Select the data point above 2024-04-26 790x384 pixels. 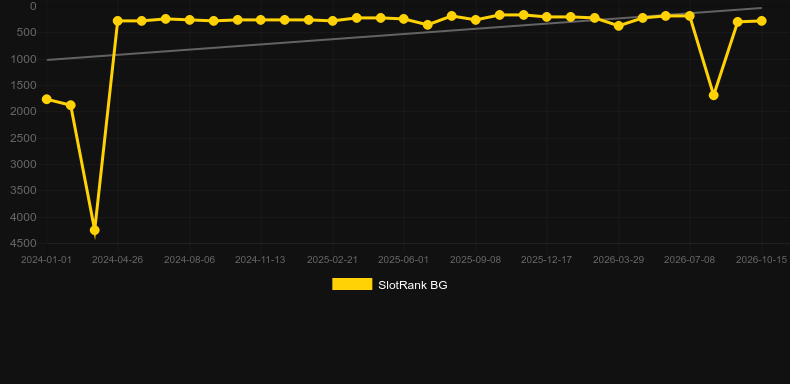(x=118, y=21)
